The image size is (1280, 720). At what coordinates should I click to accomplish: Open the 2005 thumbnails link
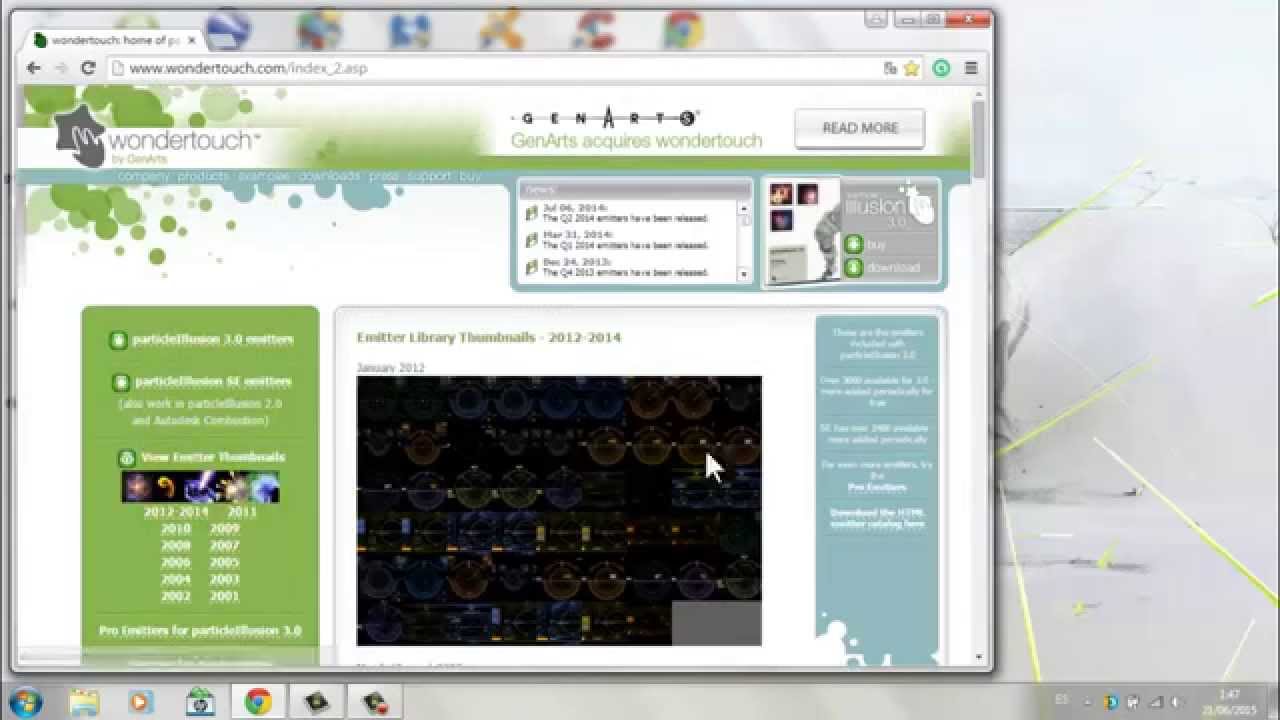tap(225, 563)
